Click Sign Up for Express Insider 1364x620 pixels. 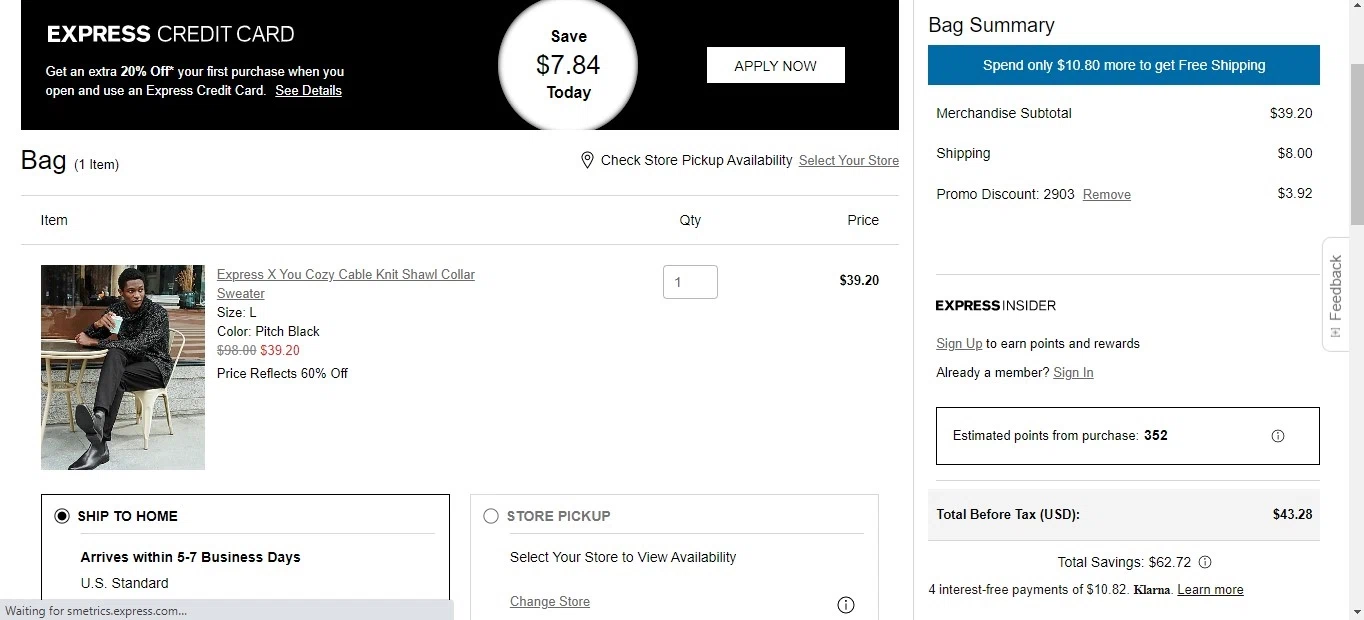point(958,344)
